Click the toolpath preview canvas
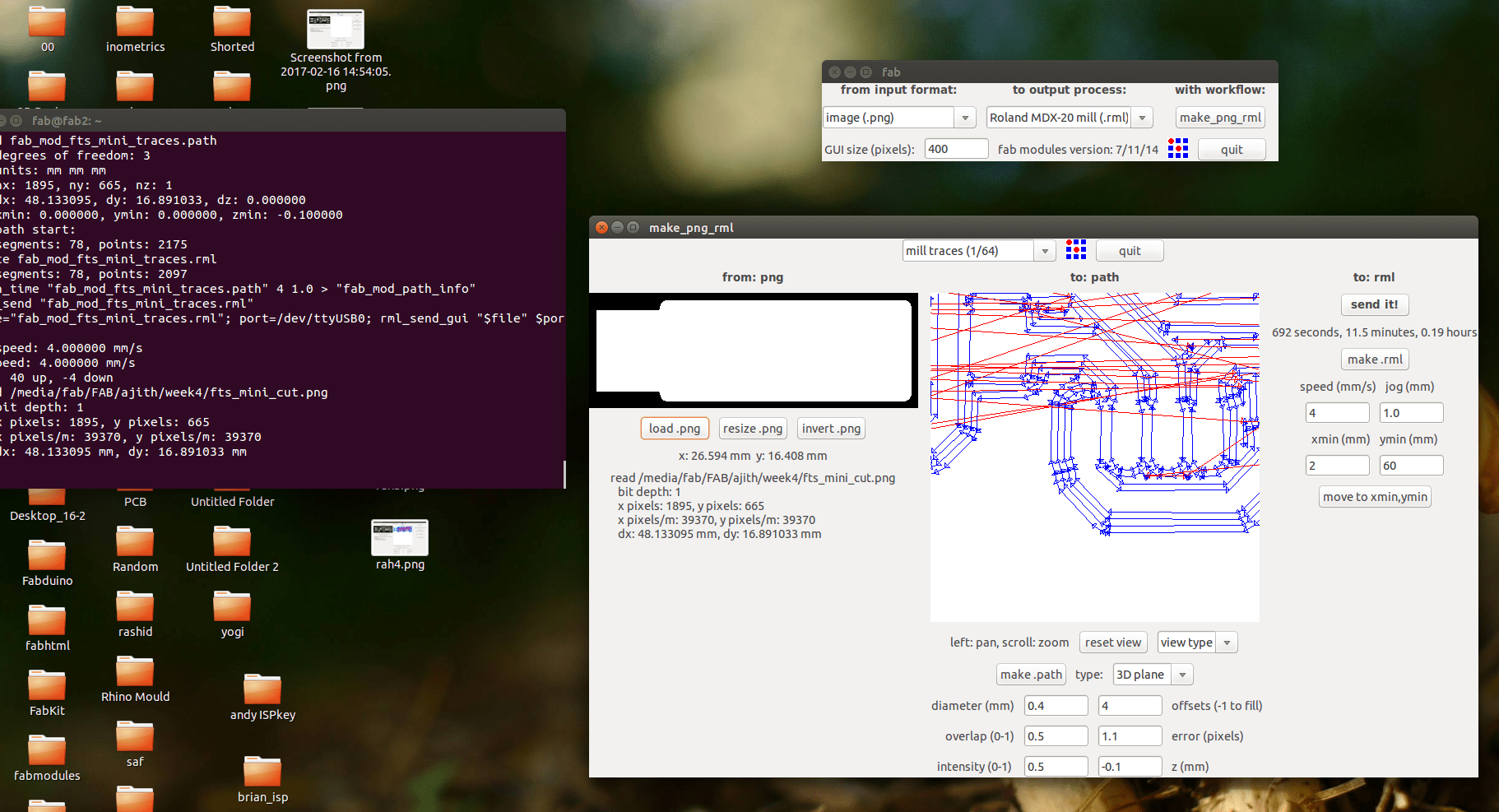Image resolution: width=1499 pixels, height=812 pixels. (1095, 457)
